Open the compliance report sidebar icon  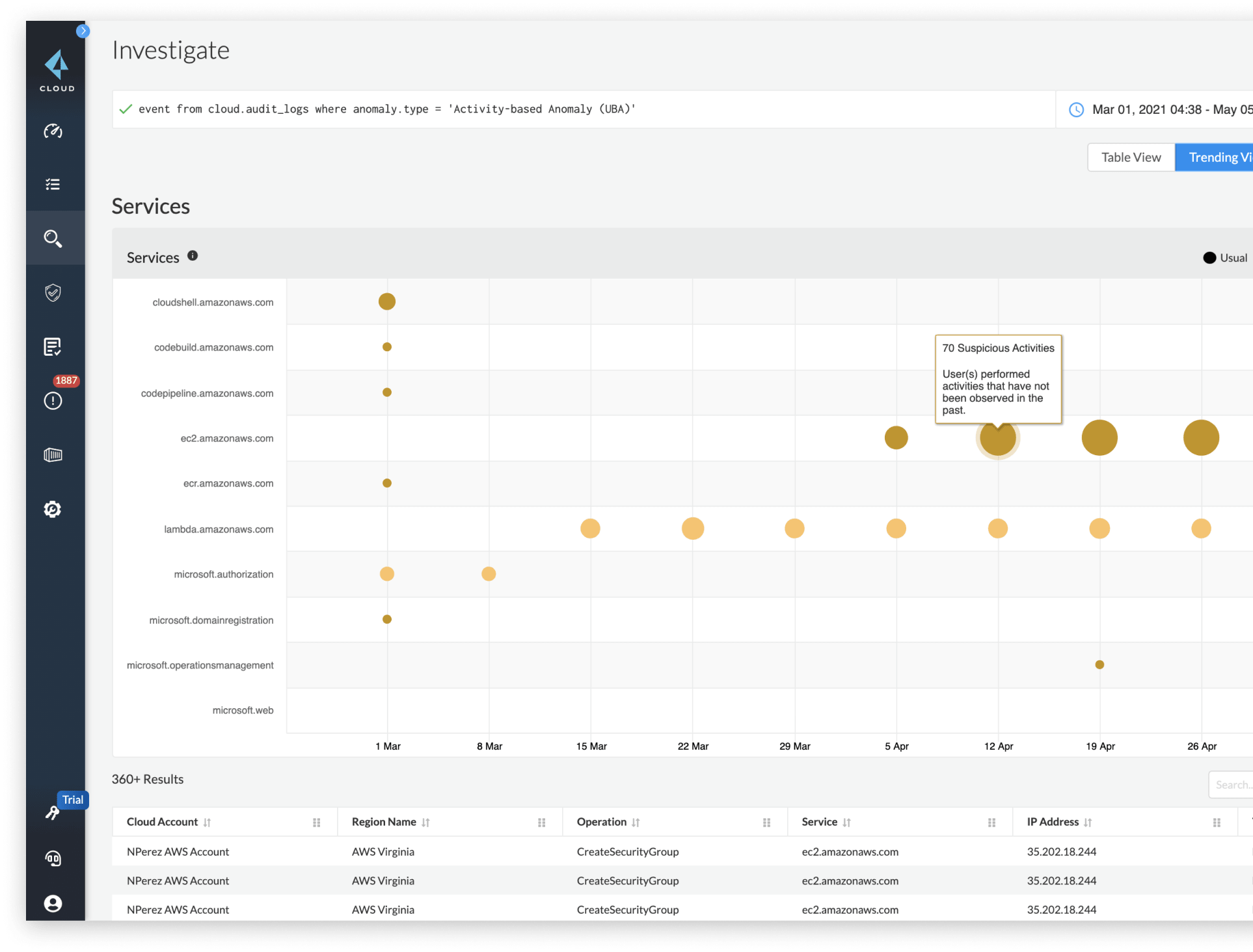pyautogui.click(x=53, y=347)
